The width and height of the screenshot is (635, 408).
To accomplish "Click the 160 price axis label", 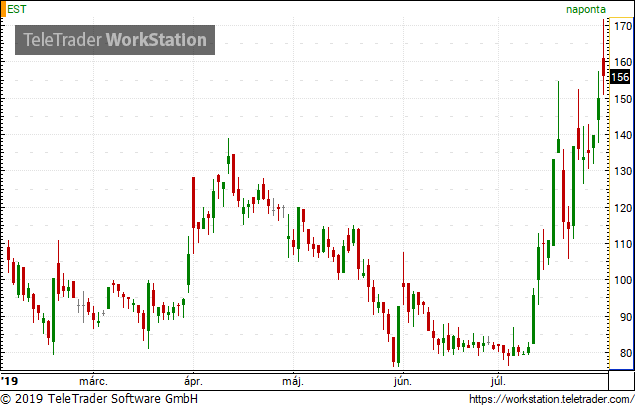I will tap(623, 62).
